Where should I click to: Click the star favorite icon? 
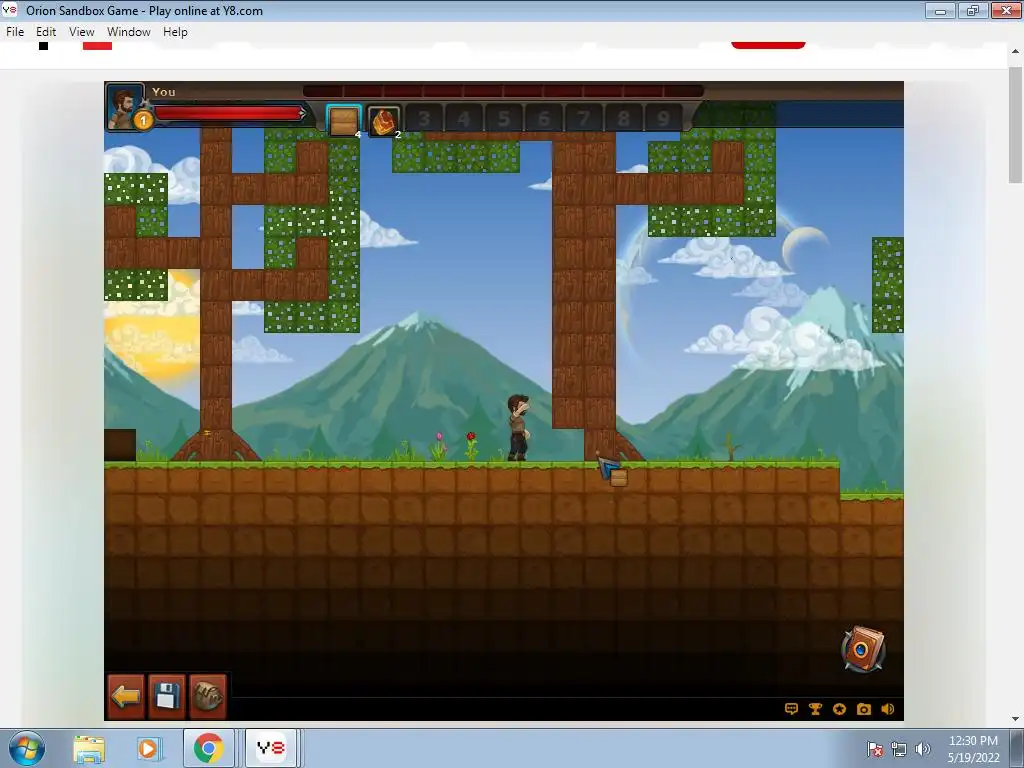coord(839,709)
